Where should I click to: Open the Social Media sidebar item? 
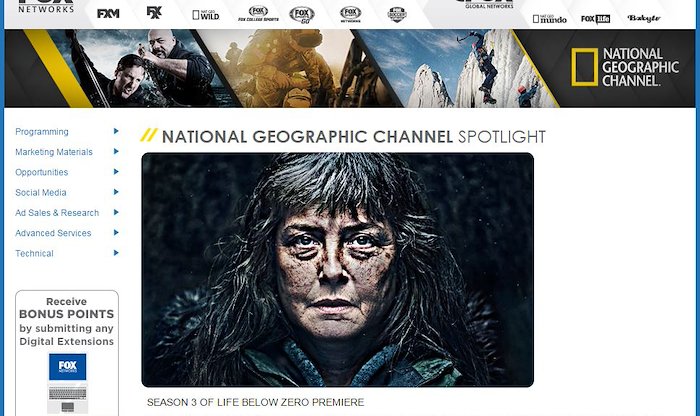(x=41, y=192)
